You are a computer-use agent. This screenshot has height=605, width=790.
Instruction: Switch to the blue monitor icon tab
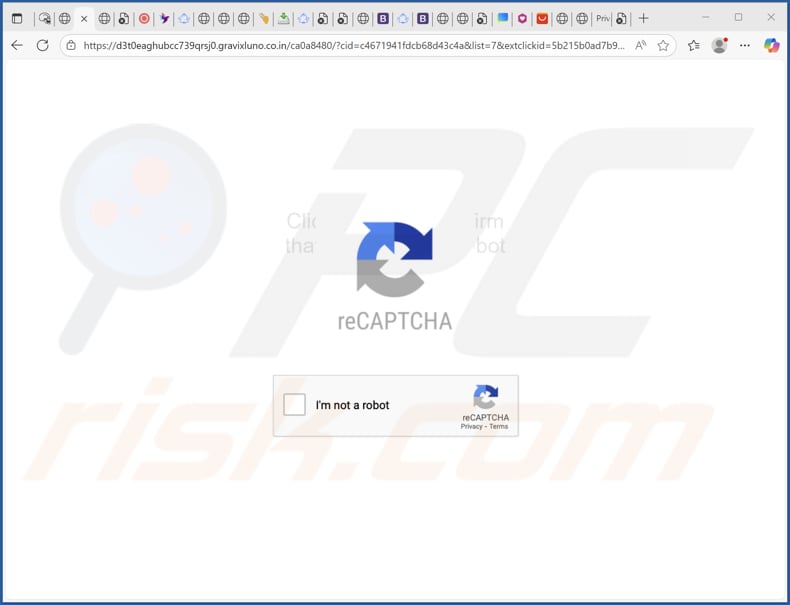(x=502, y=19)
